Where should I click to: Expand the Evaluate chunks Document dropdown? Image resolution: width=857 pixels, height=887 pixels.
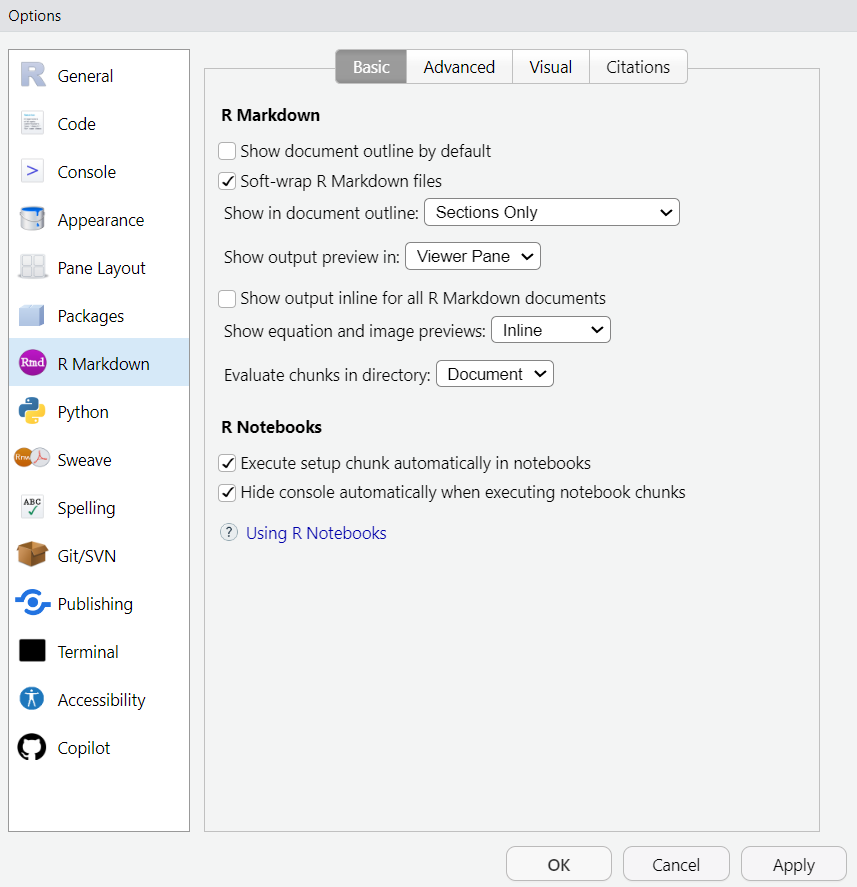click(494, 374)
